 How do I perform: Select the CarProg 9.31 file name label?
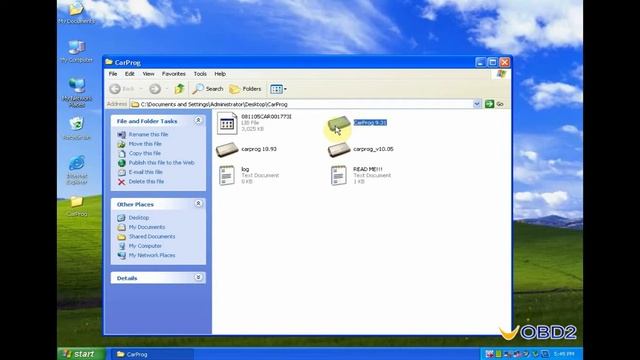click(x=370, y=122)
